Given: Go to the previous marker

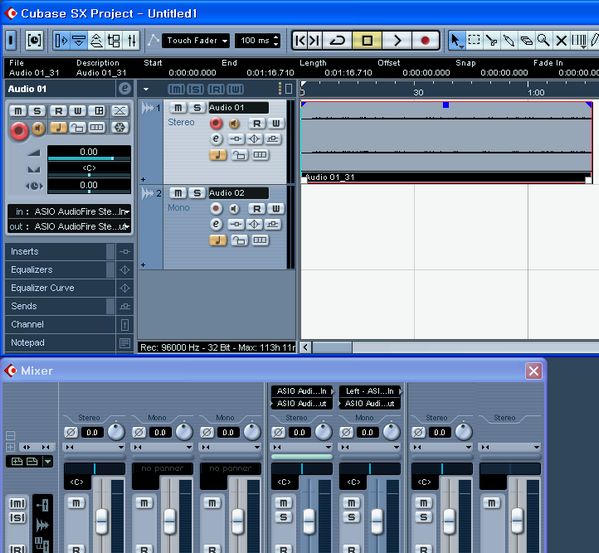Looking at the screenshot, I should 301,40.
